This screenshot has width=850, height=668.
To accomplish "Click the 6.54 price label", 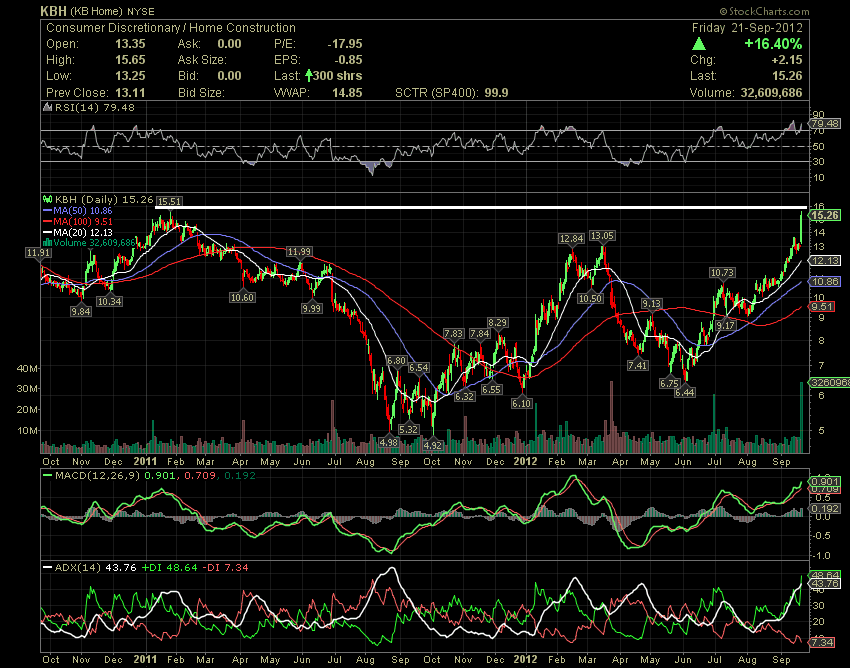I will coord(418,368).
